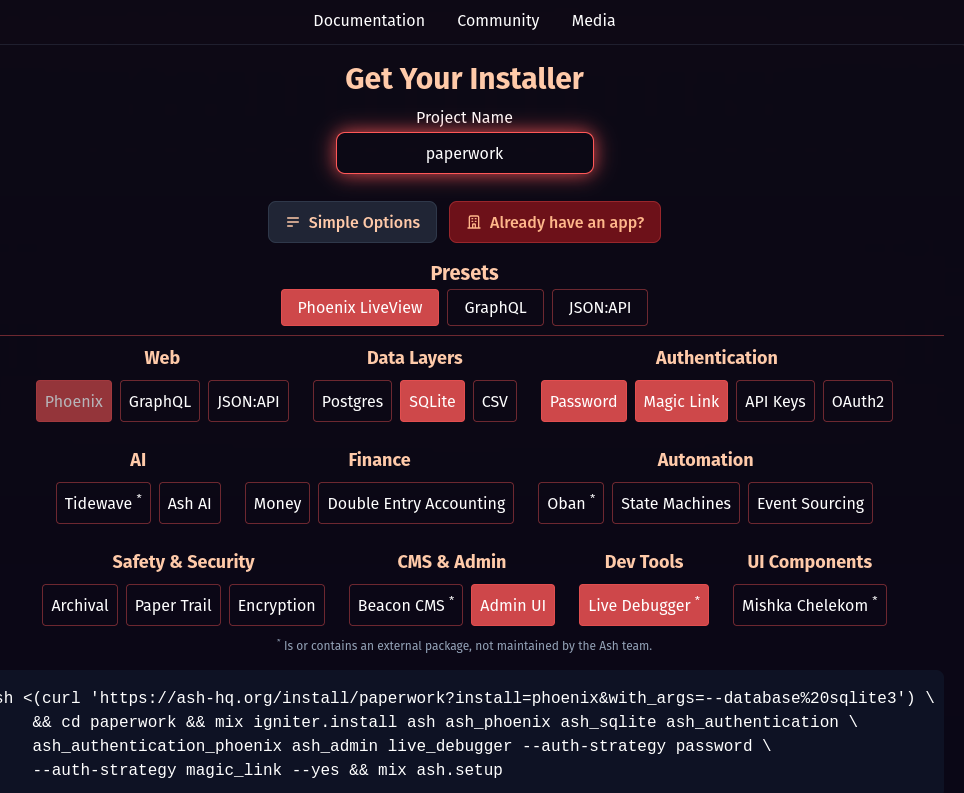Disable Password authentication
The height and width of the screenshot is (793, 964).
(x=583, y=401)
